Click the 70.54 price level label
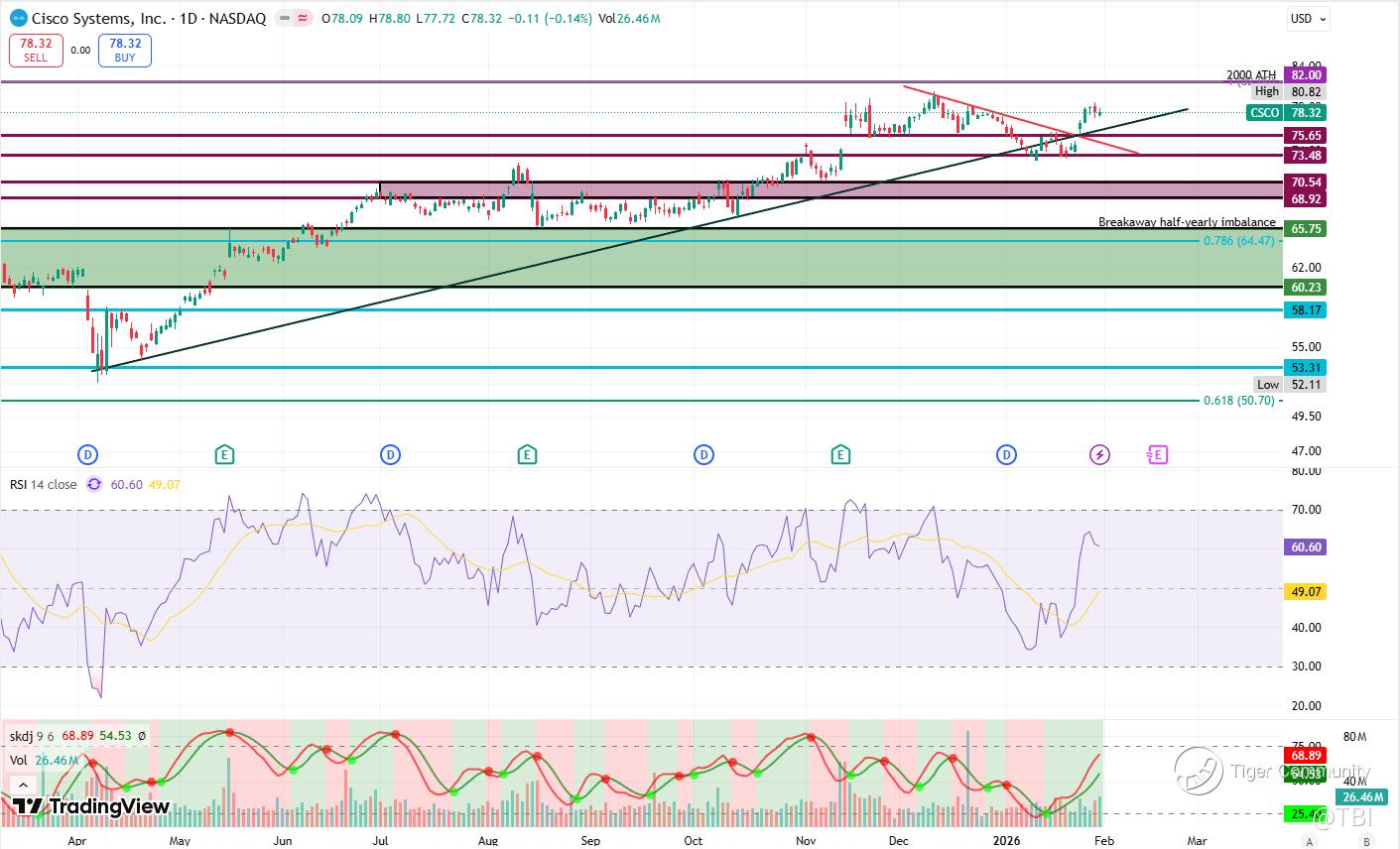Screen dimensions: 1400x849 (1306, 182)
